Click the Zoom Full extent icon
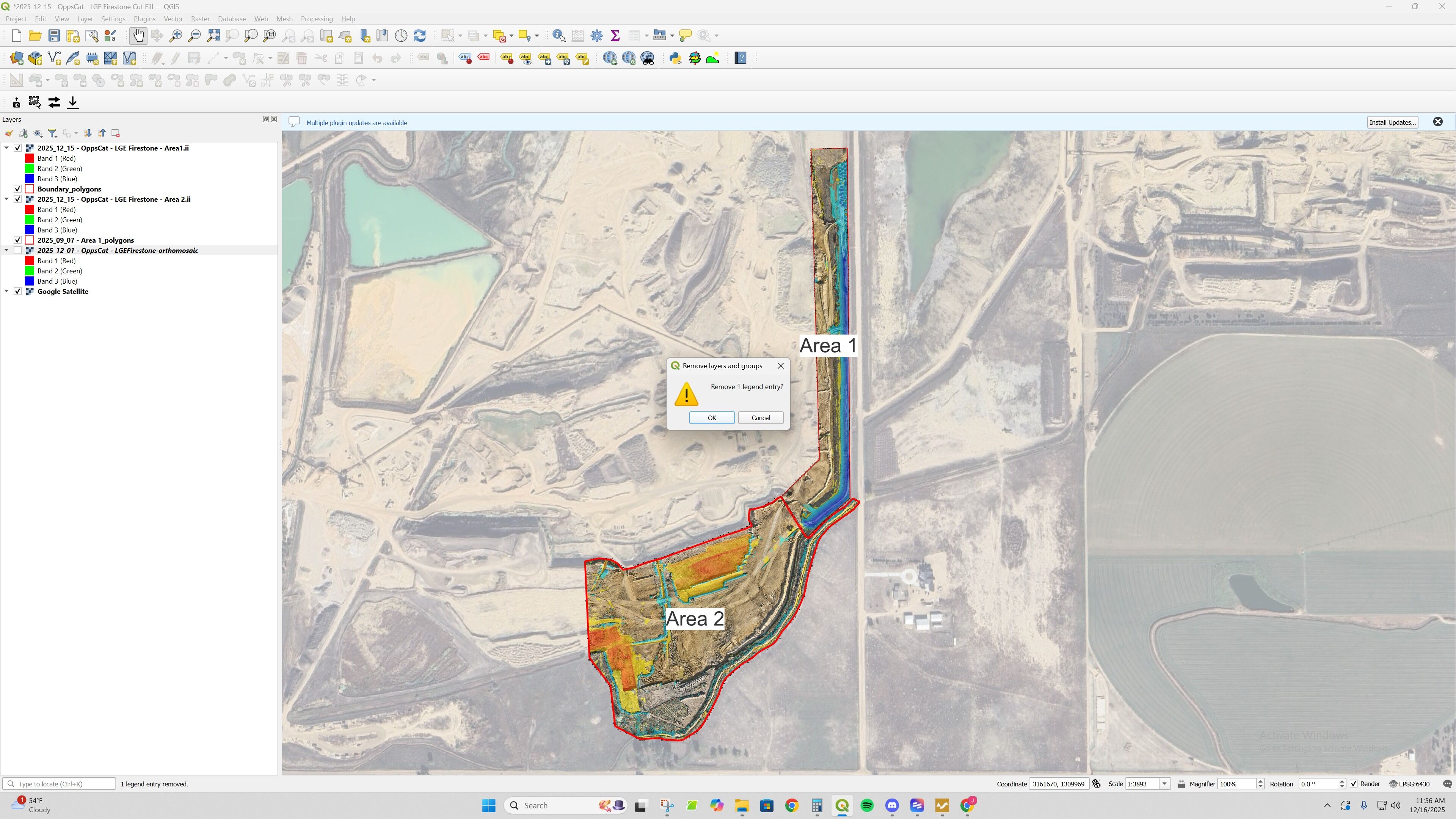The image size is (1456, 819). tap(213, 36)
